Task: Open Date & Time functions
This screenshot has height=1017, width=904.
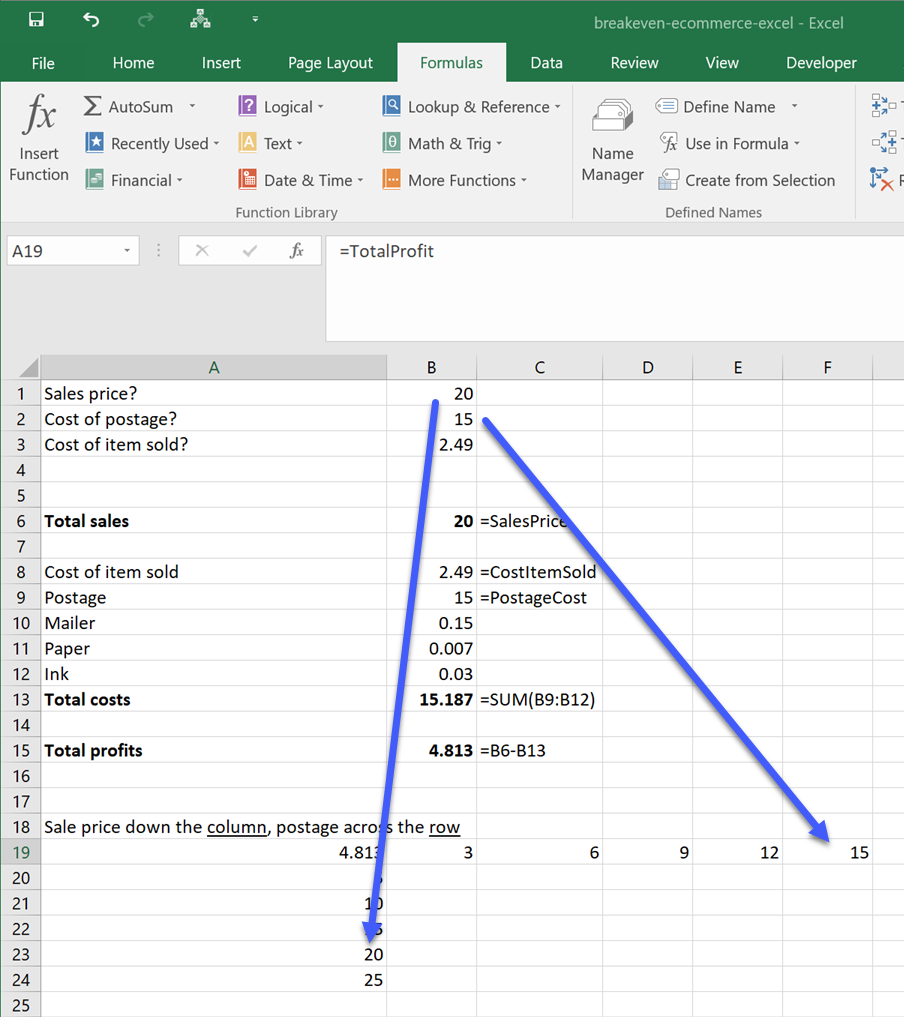Action: click(300, 180)
